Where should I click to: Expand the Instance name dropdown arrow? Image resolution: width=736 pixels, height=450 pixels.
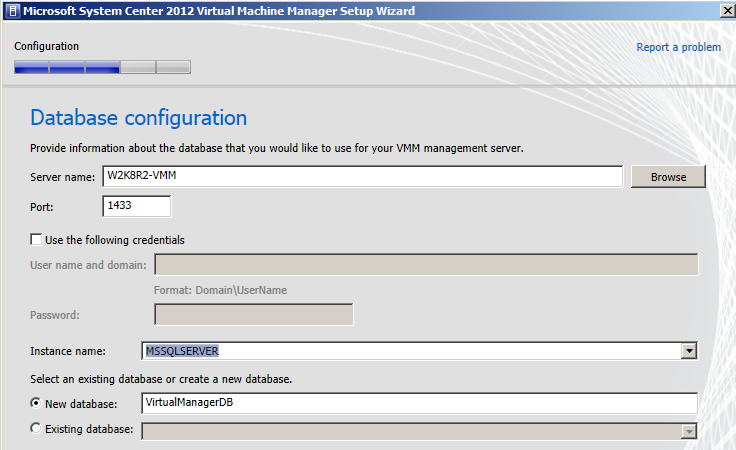(x=689, y=351)
